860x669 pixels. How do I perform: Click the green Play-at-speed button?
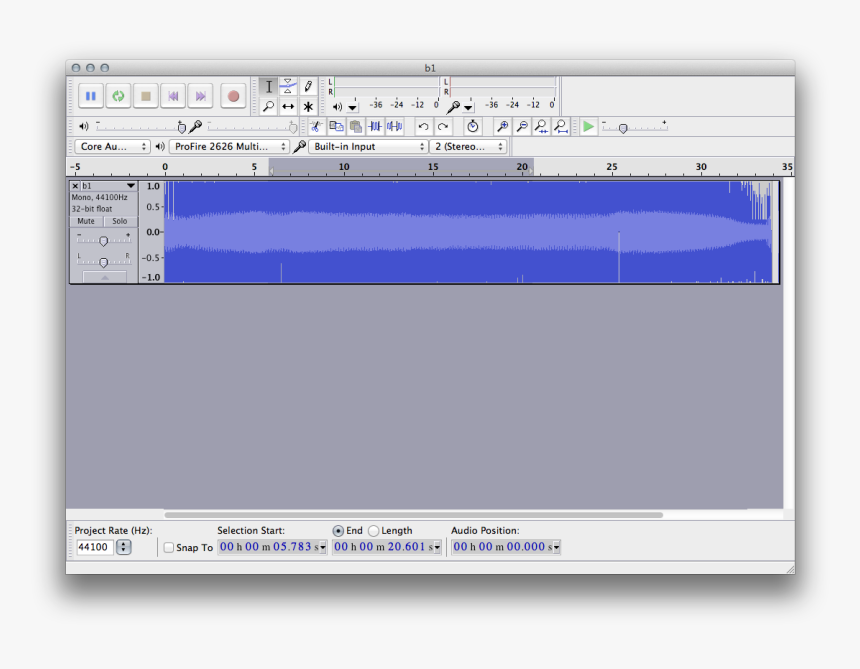(588, 127)
